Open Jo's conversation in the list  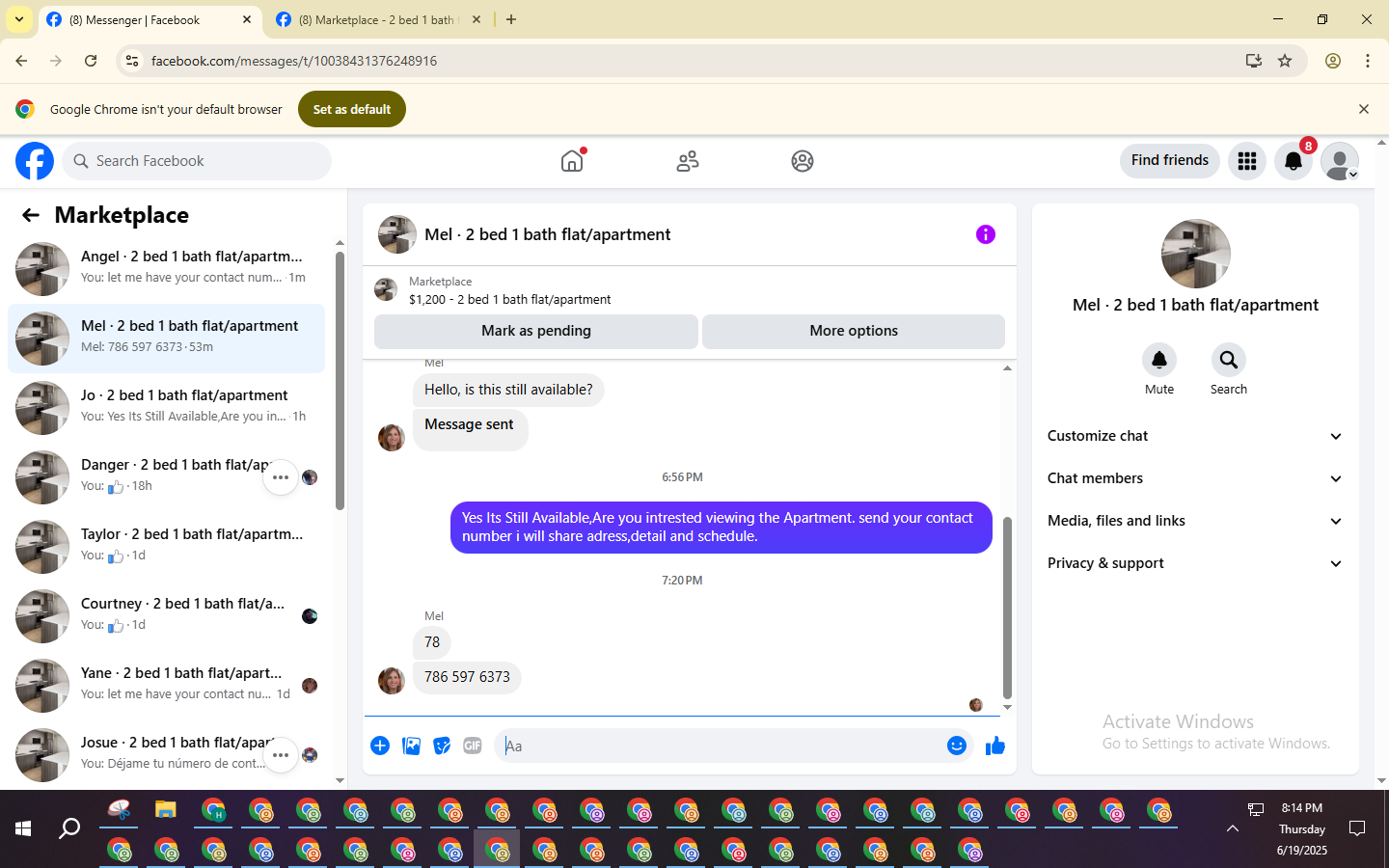point(166,407)
